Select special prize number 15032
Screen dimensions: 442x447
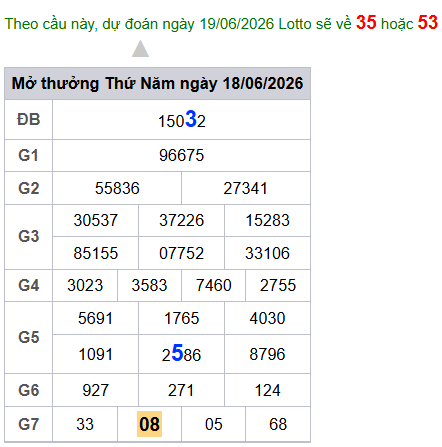(x=182, y=120)
